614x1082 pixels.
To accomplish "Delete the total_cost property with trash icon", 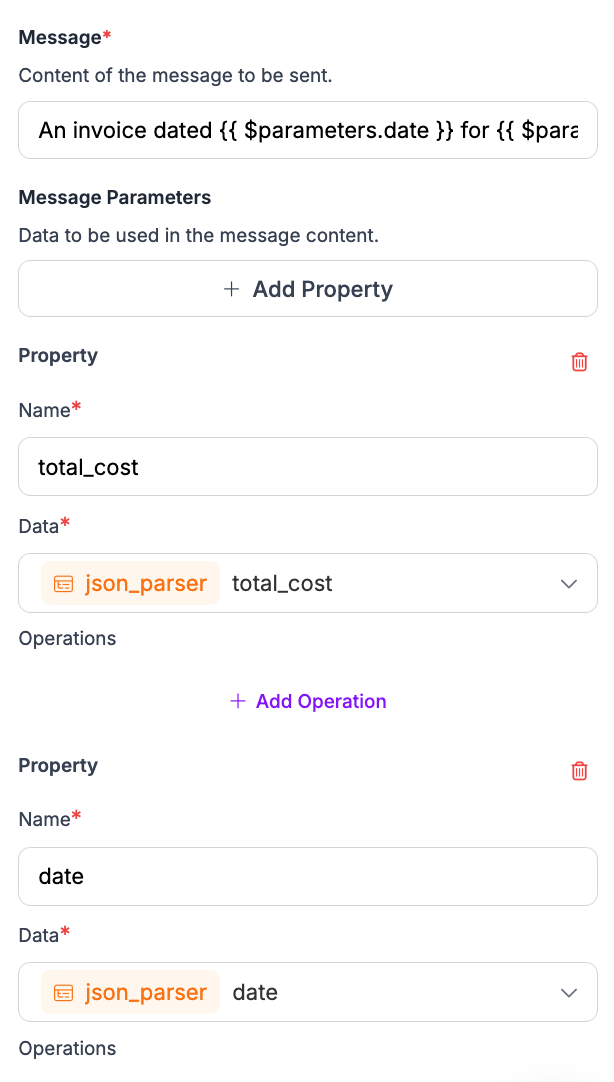I will [579, 362].
